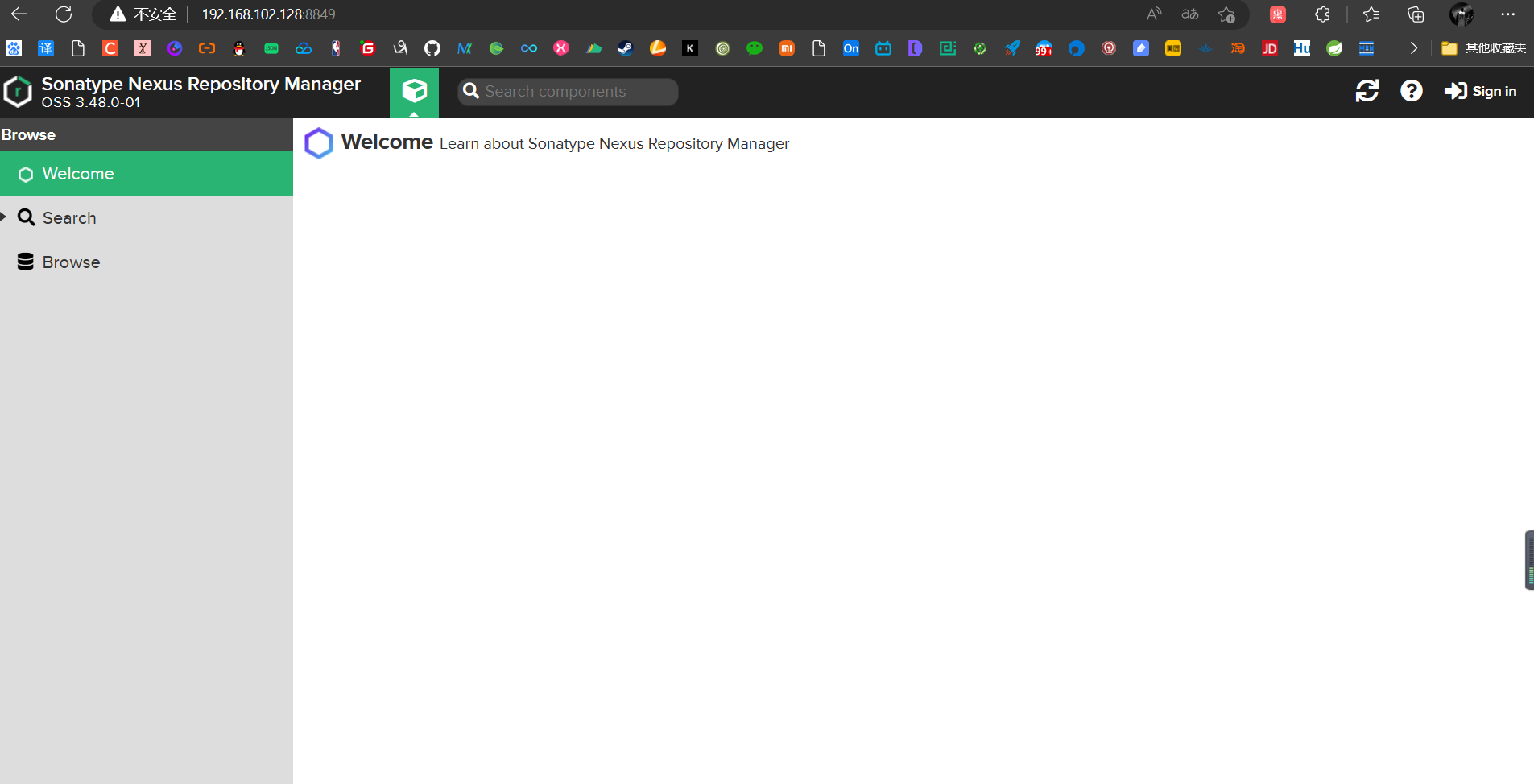Open the 99+ badge bookmark icon

pos(1044,48)
